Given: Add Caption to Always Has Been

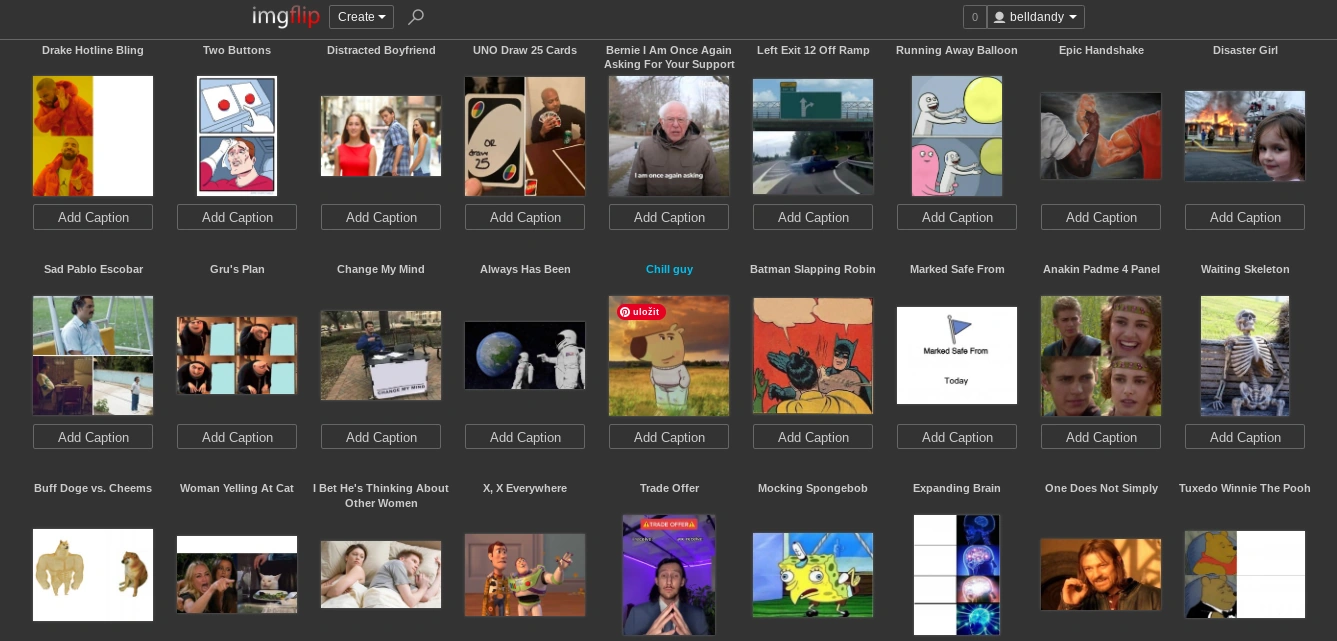Looking at the screenshot, I should [525, 437].
